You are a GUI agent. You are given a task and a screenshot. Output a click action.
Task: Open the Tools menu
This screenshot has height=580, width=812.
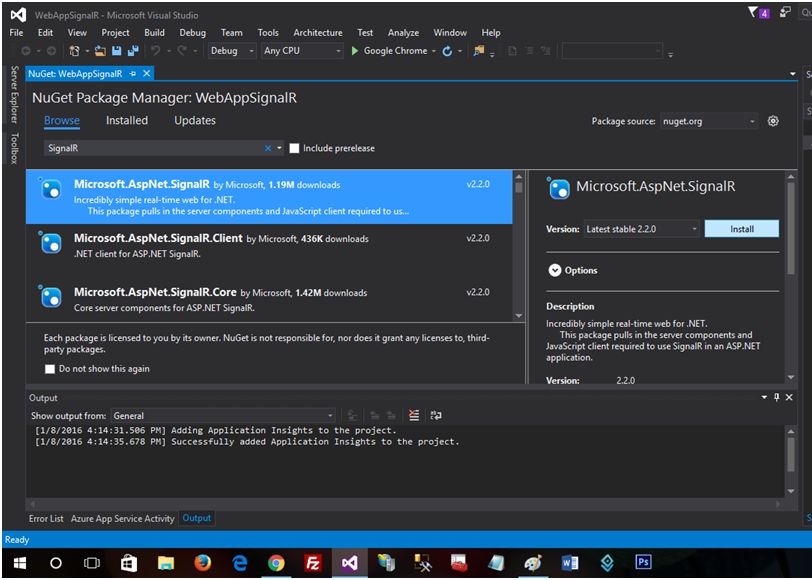[267, 32]
